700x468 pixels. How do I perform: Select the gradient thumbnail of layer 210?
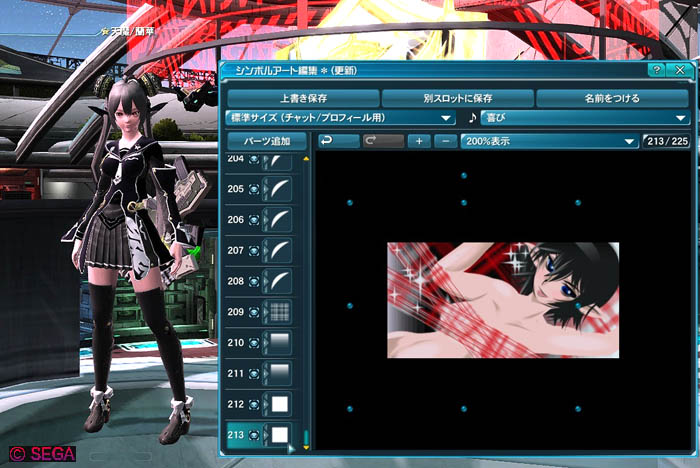(279, 343)
